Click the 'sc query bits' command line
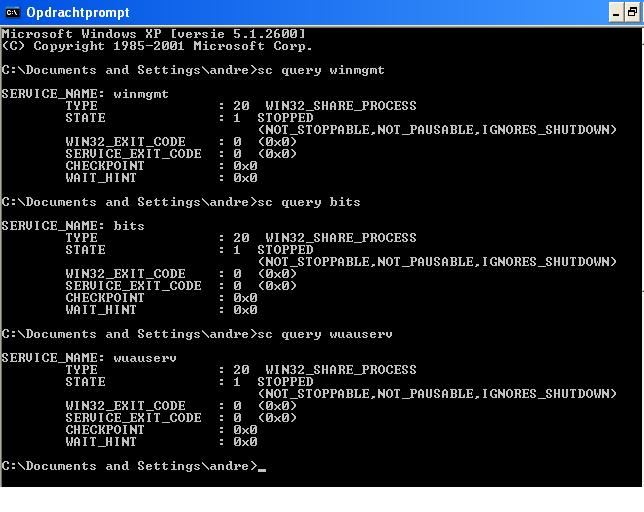 tap(181, 202)
